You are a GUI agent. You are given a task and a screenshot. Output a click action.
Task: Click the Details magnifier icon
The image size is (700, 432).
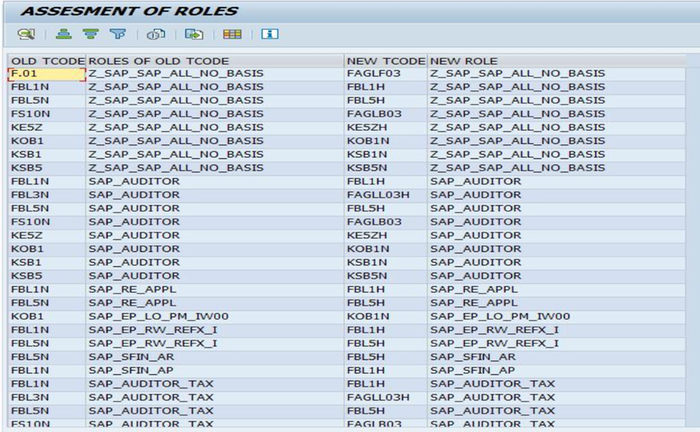coord(25,34)
